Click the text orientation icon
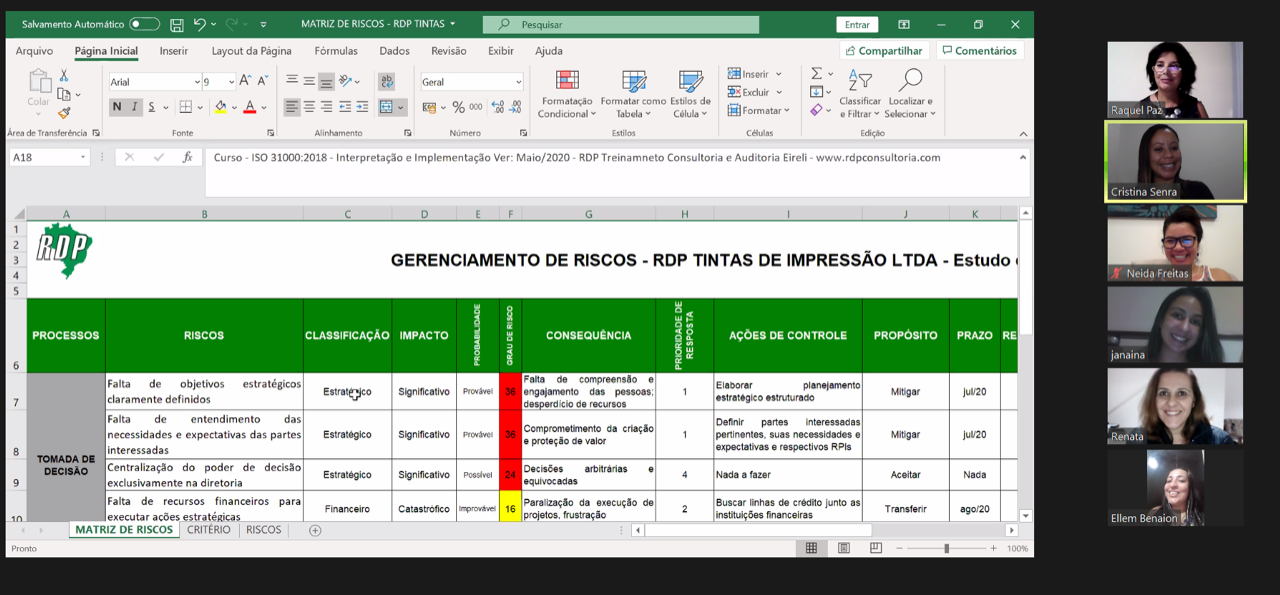 (x=346, y=81)
